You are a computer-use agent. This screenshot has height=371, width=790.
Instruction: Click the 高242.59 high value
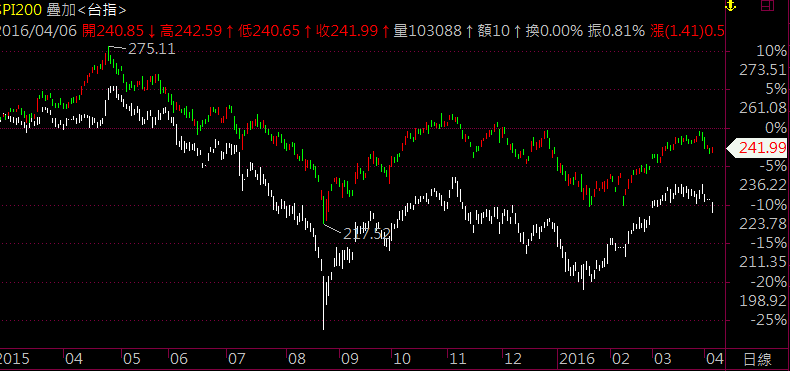point(191,31)
